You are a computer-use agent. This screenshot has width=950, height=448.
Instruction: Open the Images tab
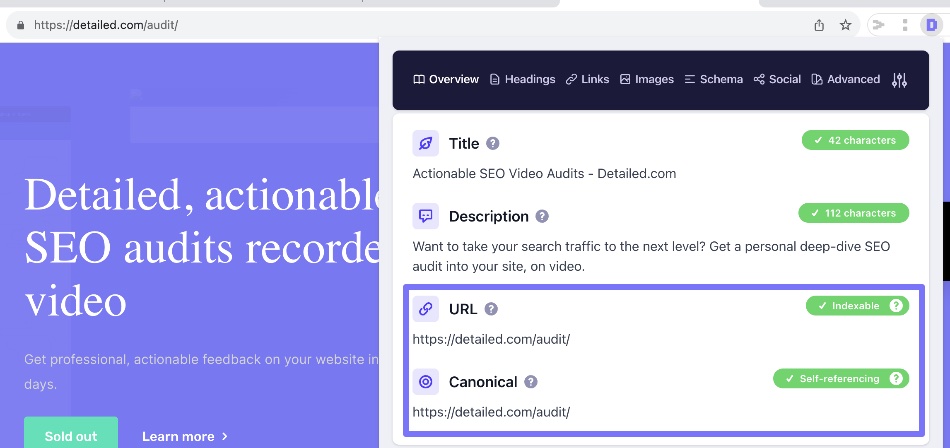(646, 79)
